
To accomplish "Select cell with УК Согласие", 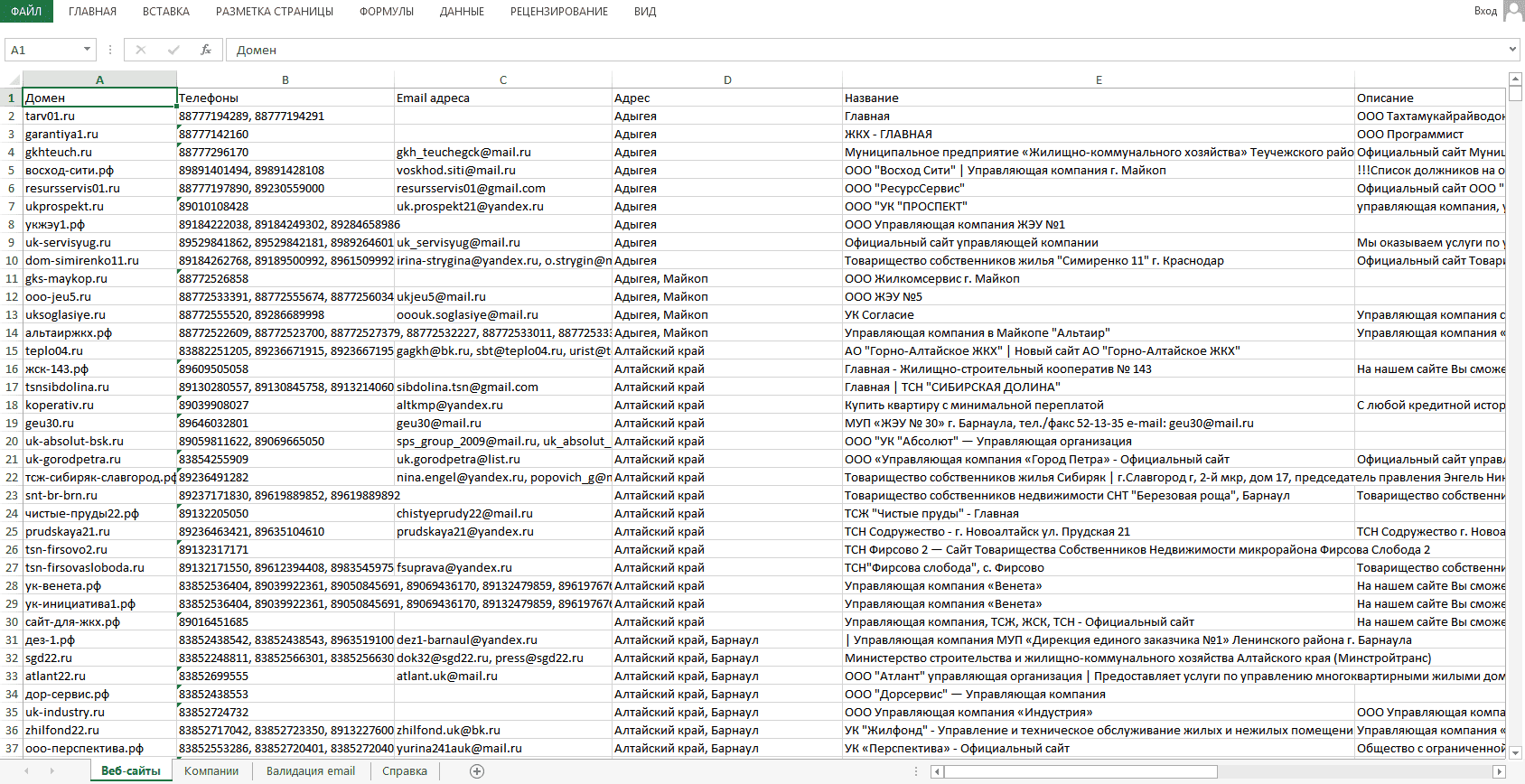I will tap(1099, 314).
